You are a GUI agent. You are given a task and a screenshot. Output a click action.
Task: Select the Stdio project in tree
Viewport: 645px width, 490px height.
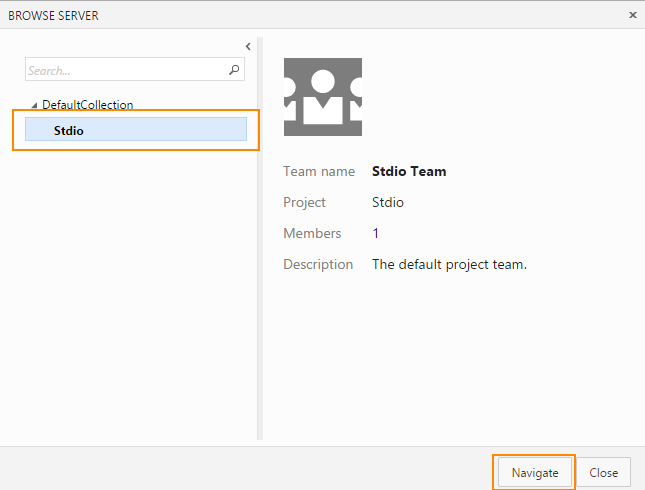tap(136, 129)
